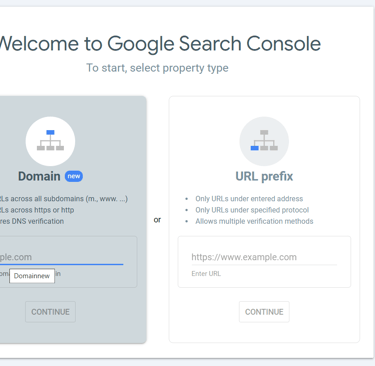Image resolution: width=375 pixels, height=366 pixels.
Task: Click the DNS verification bullet text
Action: point(32,221)
